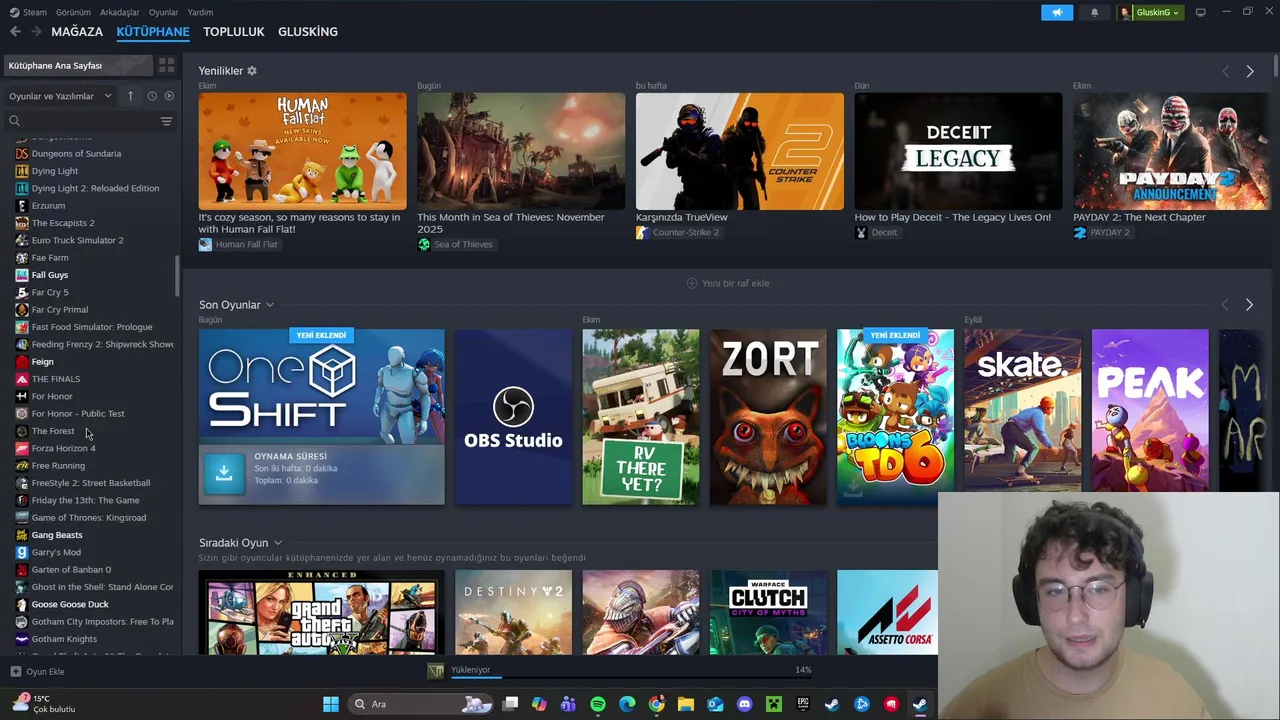Open Yenilikler settings gear
This screenshot has width=1280, height=720.
coord(252,71)
